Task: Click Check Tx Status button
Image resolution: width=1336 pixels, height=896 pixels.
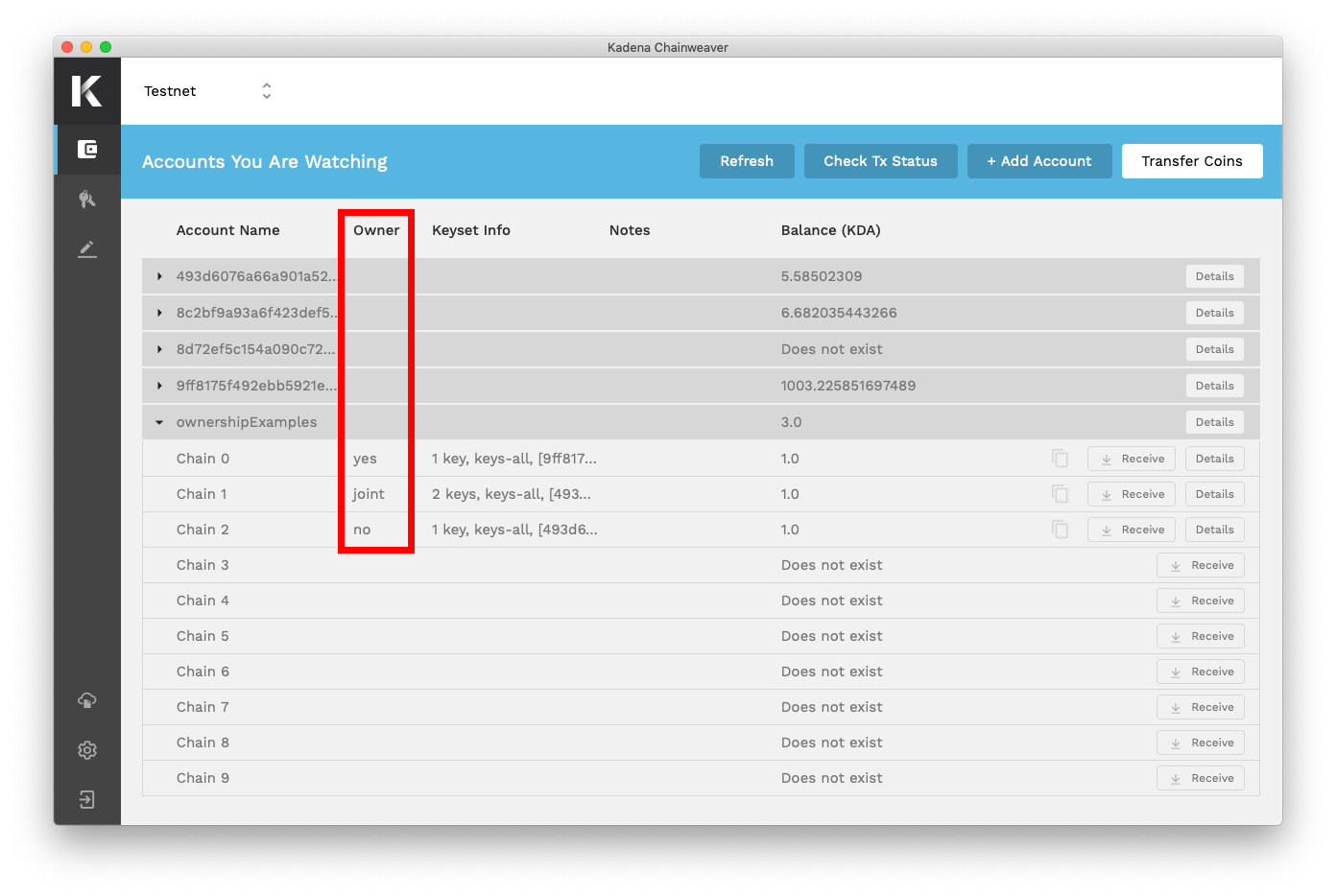Action: click(880, 161)
